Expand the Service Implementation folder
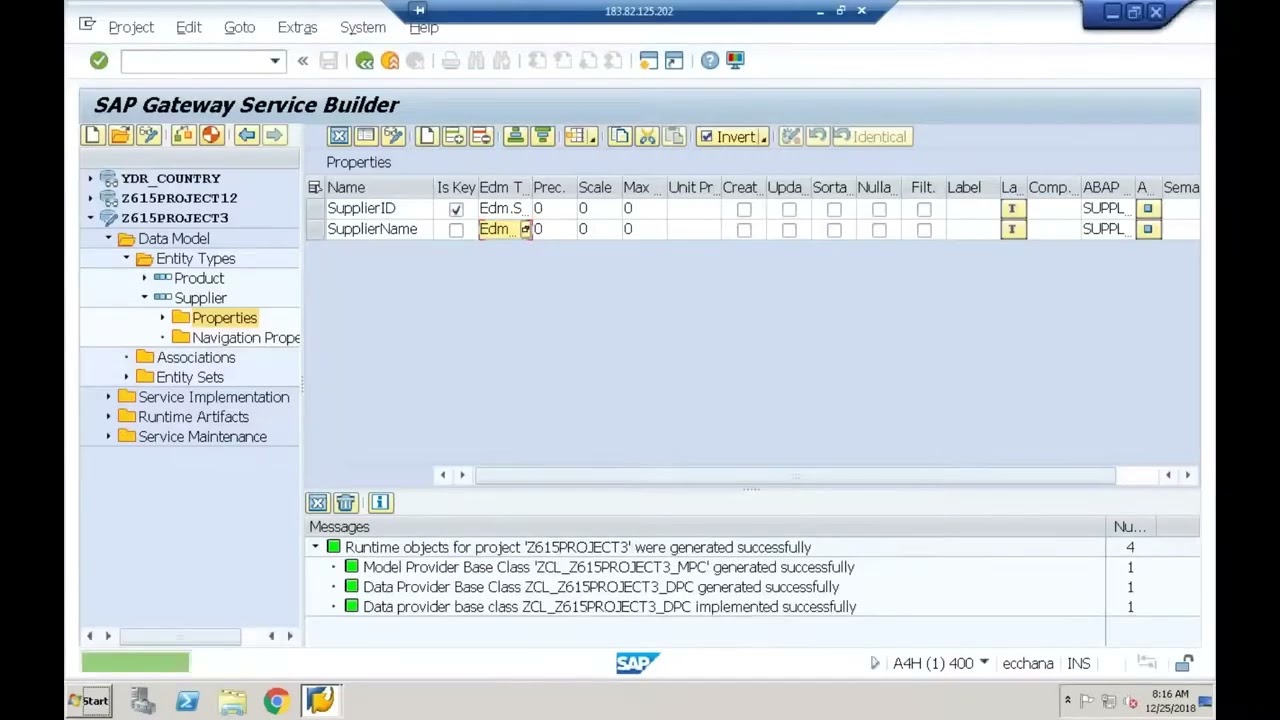 109,397
